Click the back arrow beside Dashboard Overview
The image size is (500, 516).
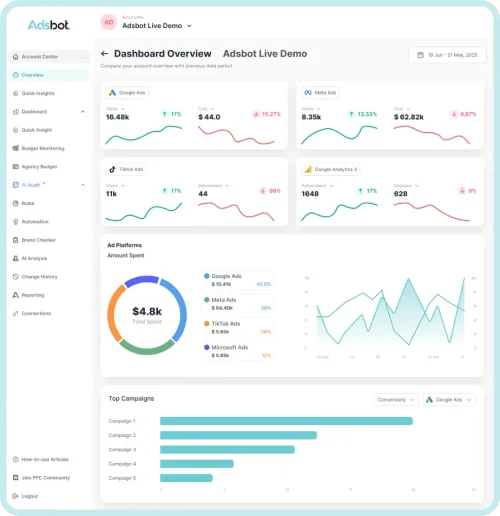105,54
